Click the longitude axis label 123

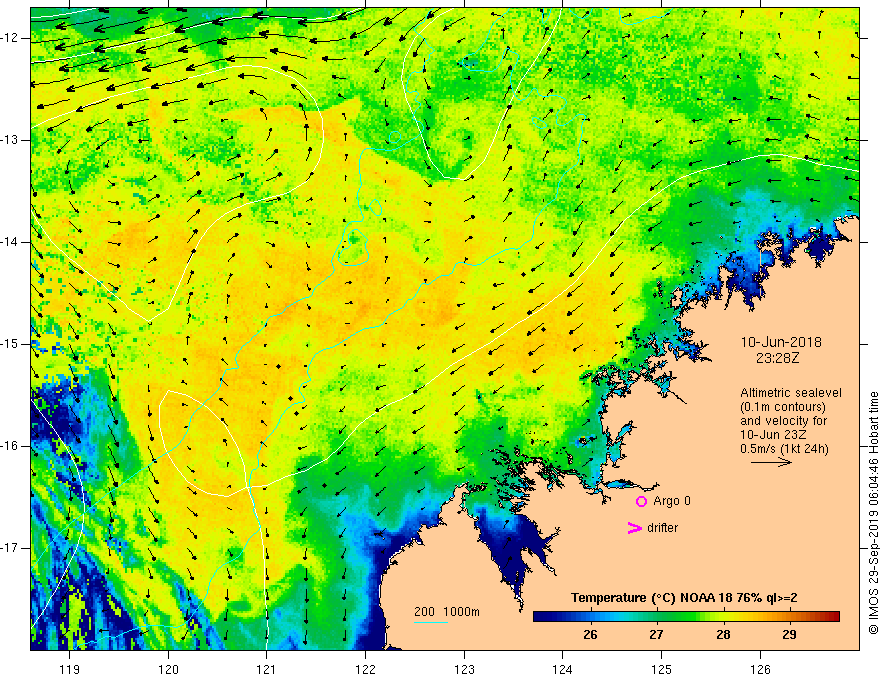[464, 669]
